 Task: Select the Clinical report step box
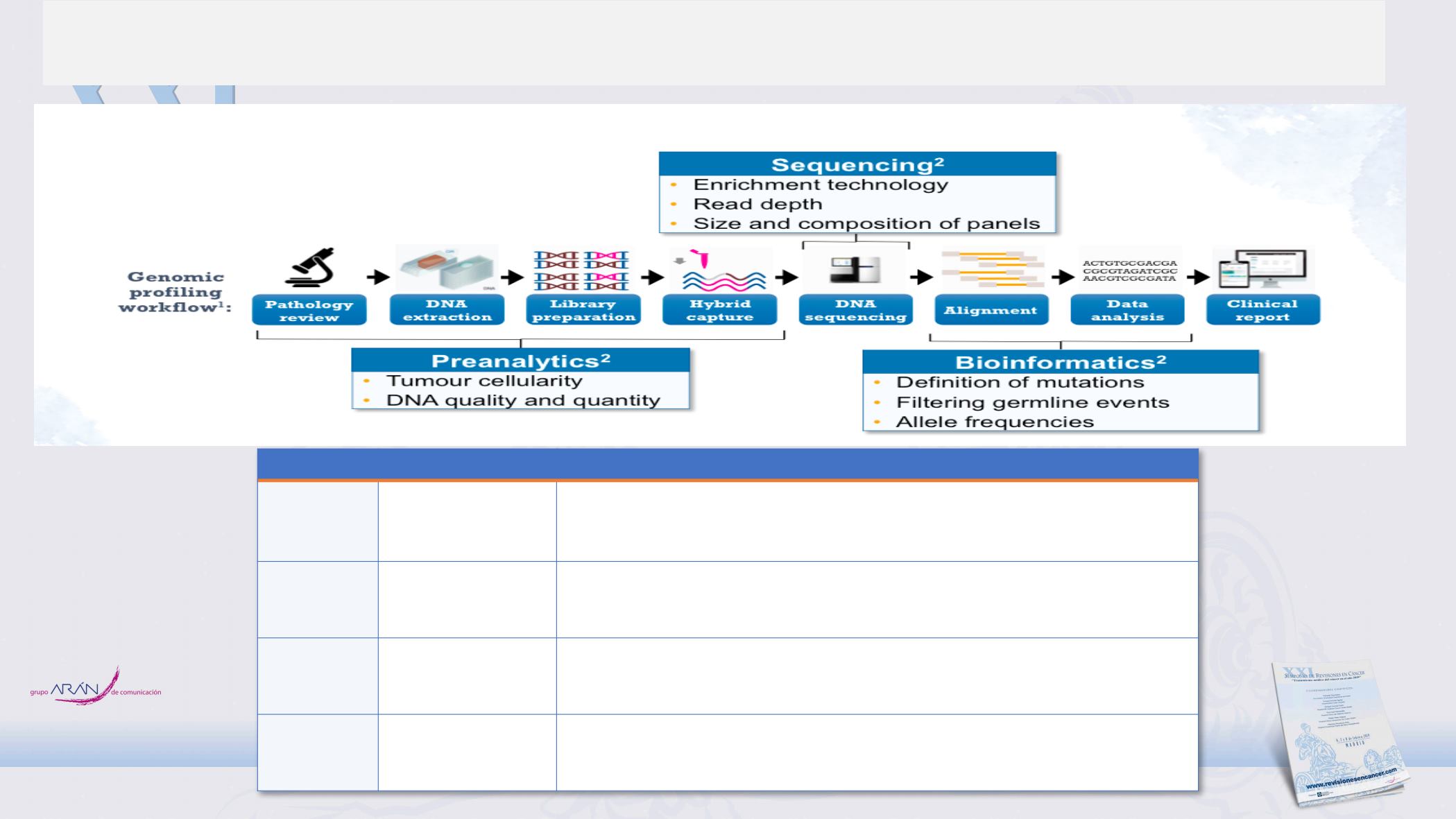click(x=1262, y=310)
